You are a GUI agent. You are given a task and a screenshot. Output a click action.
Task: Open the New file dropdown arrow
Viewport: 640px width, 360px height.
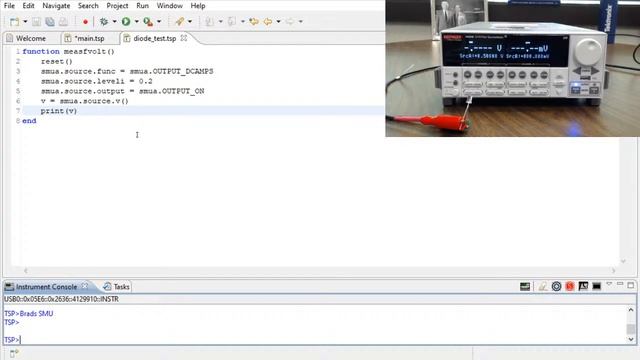25,22
